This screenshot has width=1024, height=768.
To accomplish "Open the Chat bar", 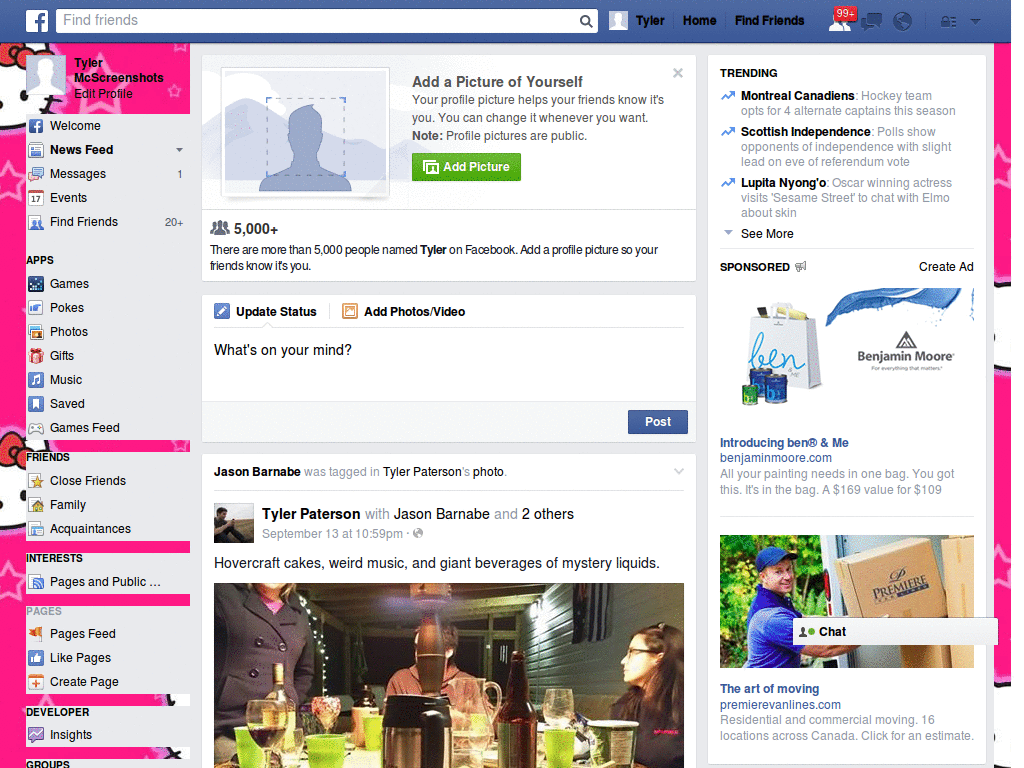I will click(895, 632).
